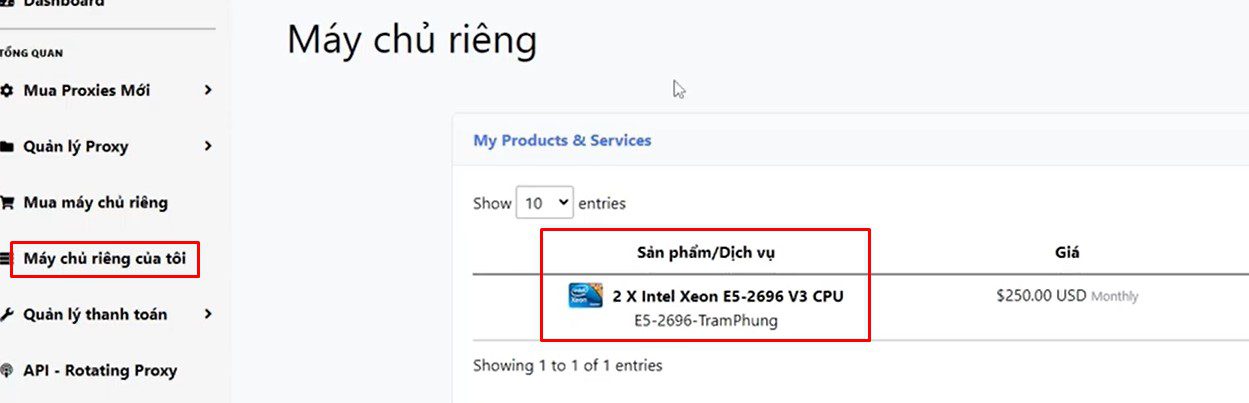Click the list icon beside Máy chủ riêng của tôi
The height and width of the screenshot is (403, 1249).
click(x=5, y=259)
